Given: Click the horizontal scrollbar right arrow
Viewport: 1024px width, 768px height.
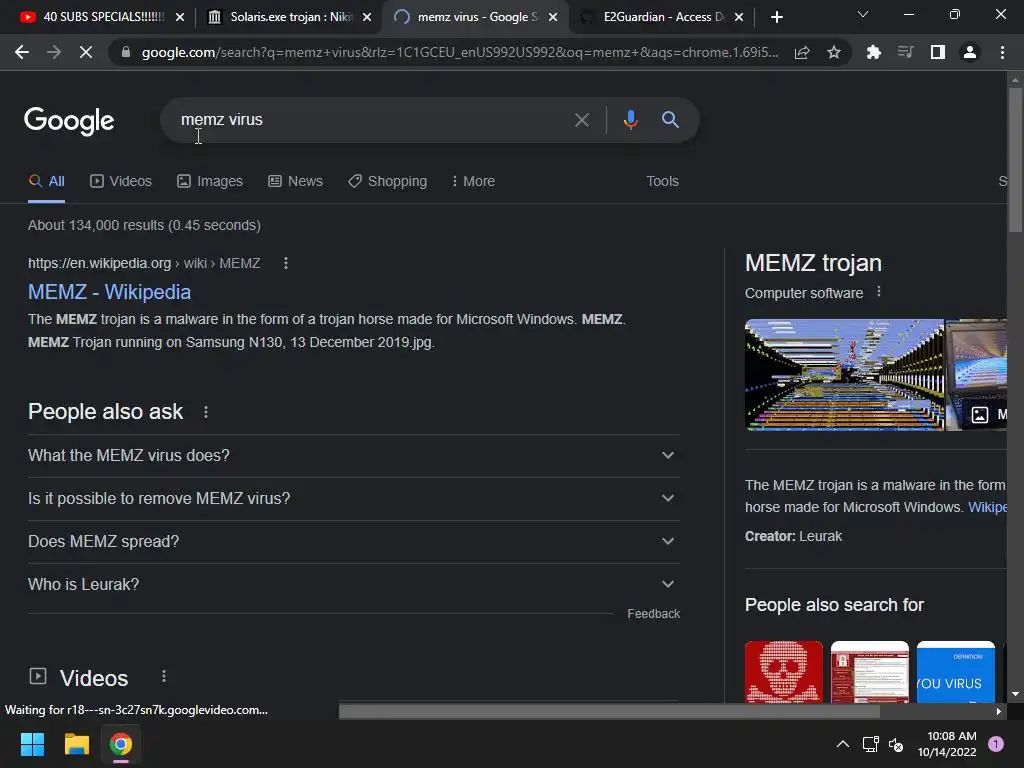Looking at the screenshot, I should (999, 712).
